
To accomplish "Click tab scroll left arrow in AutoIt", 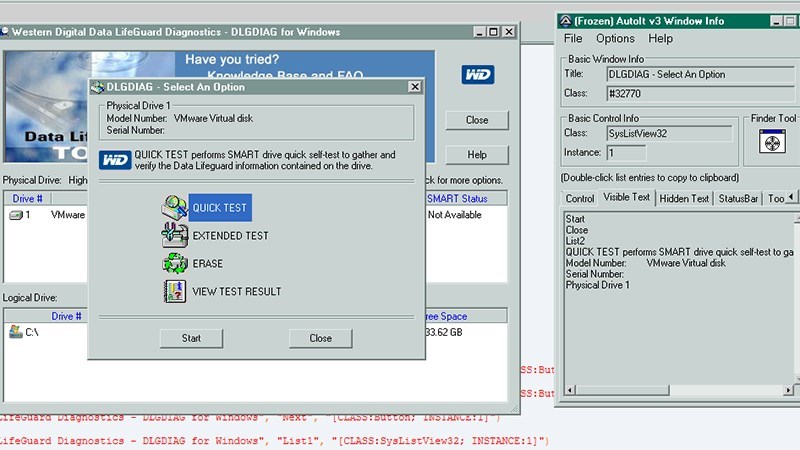I will pos(791,196).
